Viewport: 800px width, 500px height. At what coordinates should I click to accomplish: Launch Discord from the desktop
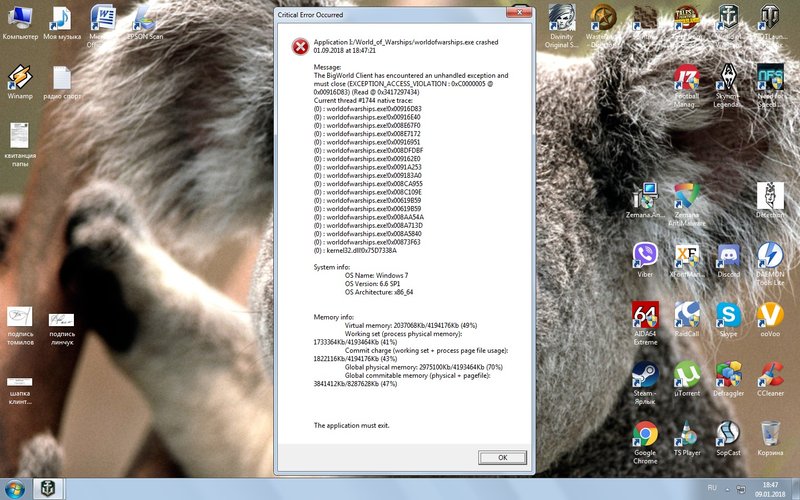[x=729, y=260]
